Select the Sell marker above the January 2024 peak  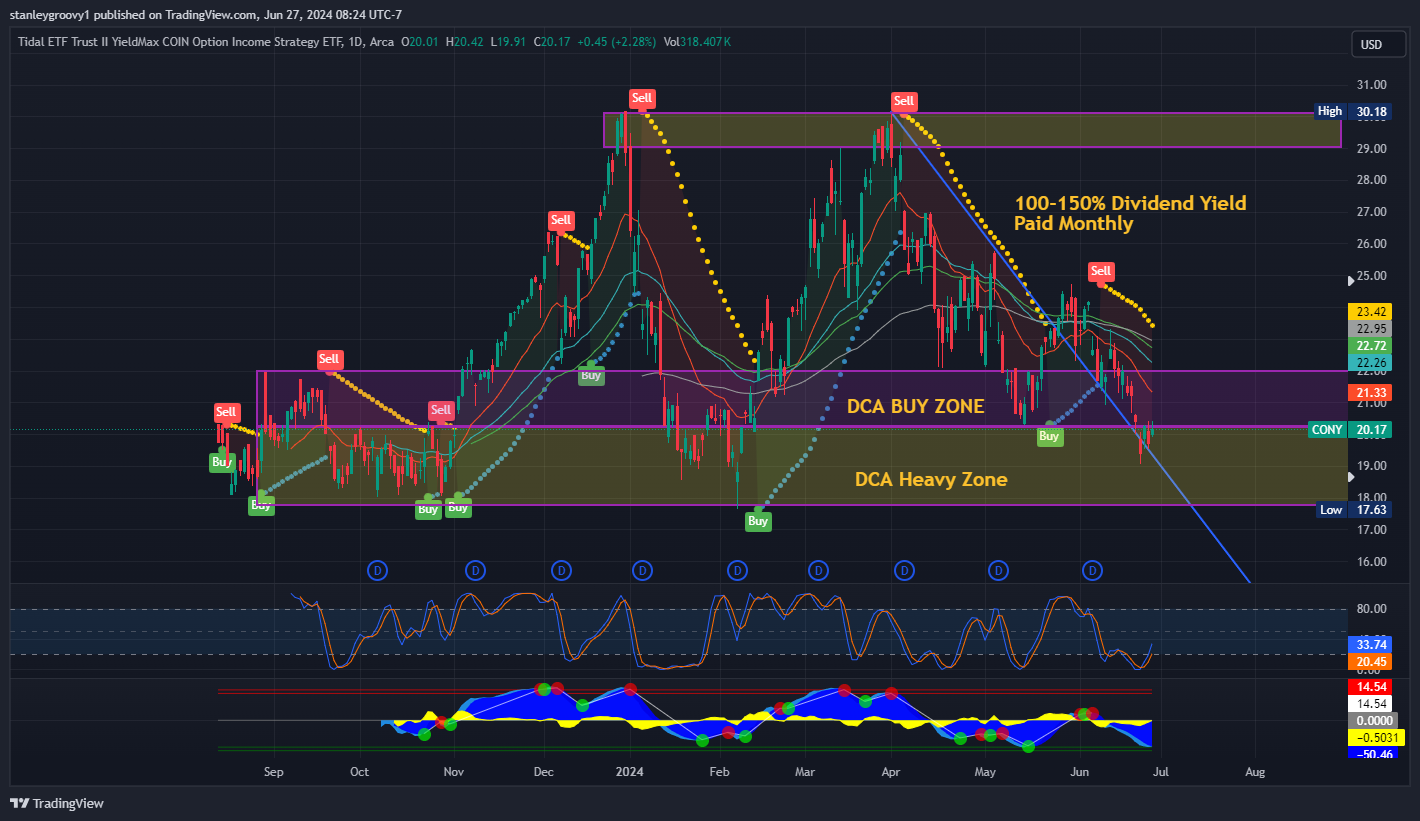point(641,98)
